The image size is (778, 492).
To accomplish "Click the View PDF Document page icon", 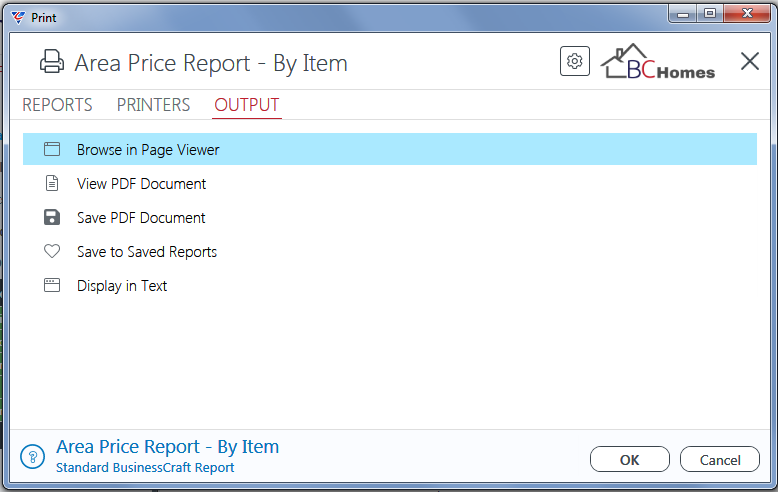I will pyautogui.click(x=52, y=183).
